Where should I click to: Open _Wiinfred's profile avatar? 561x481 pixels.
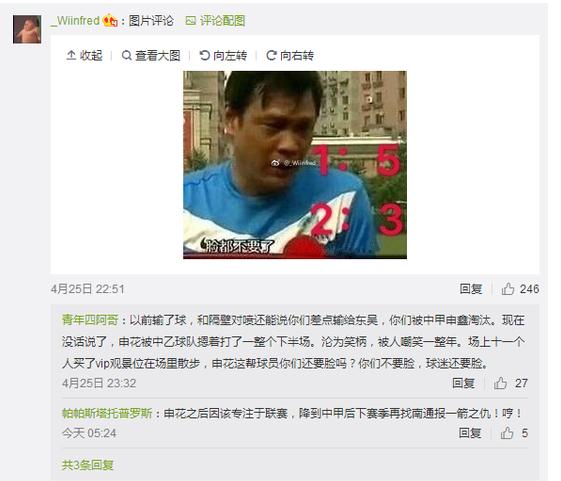tap(27, 29)
